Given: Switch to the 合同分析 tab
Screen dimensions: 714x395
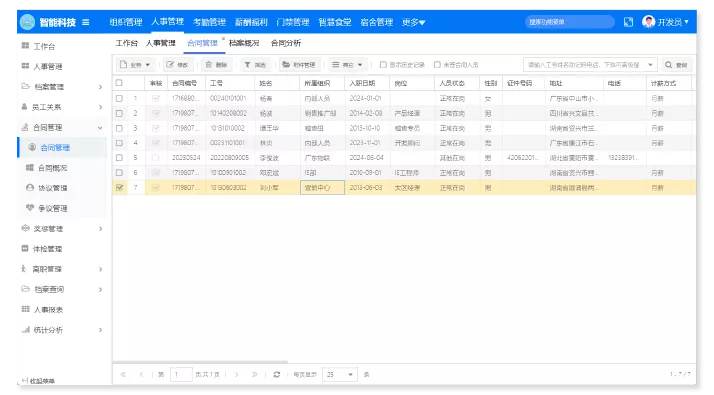Looking at the screenshot, I should [286, 43].
